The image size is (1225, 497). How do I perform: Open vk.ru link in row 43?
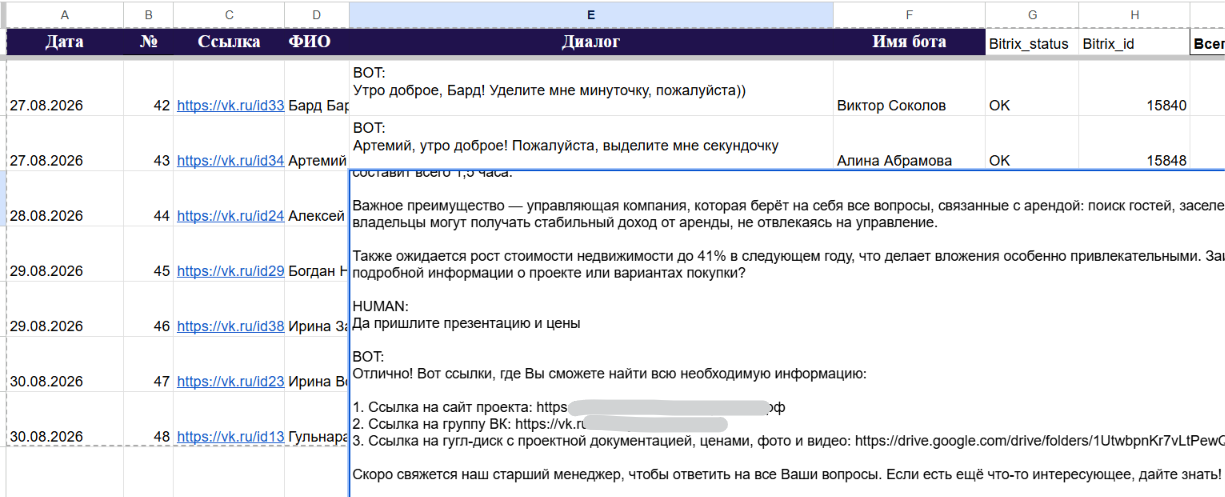tap(231, 160)
